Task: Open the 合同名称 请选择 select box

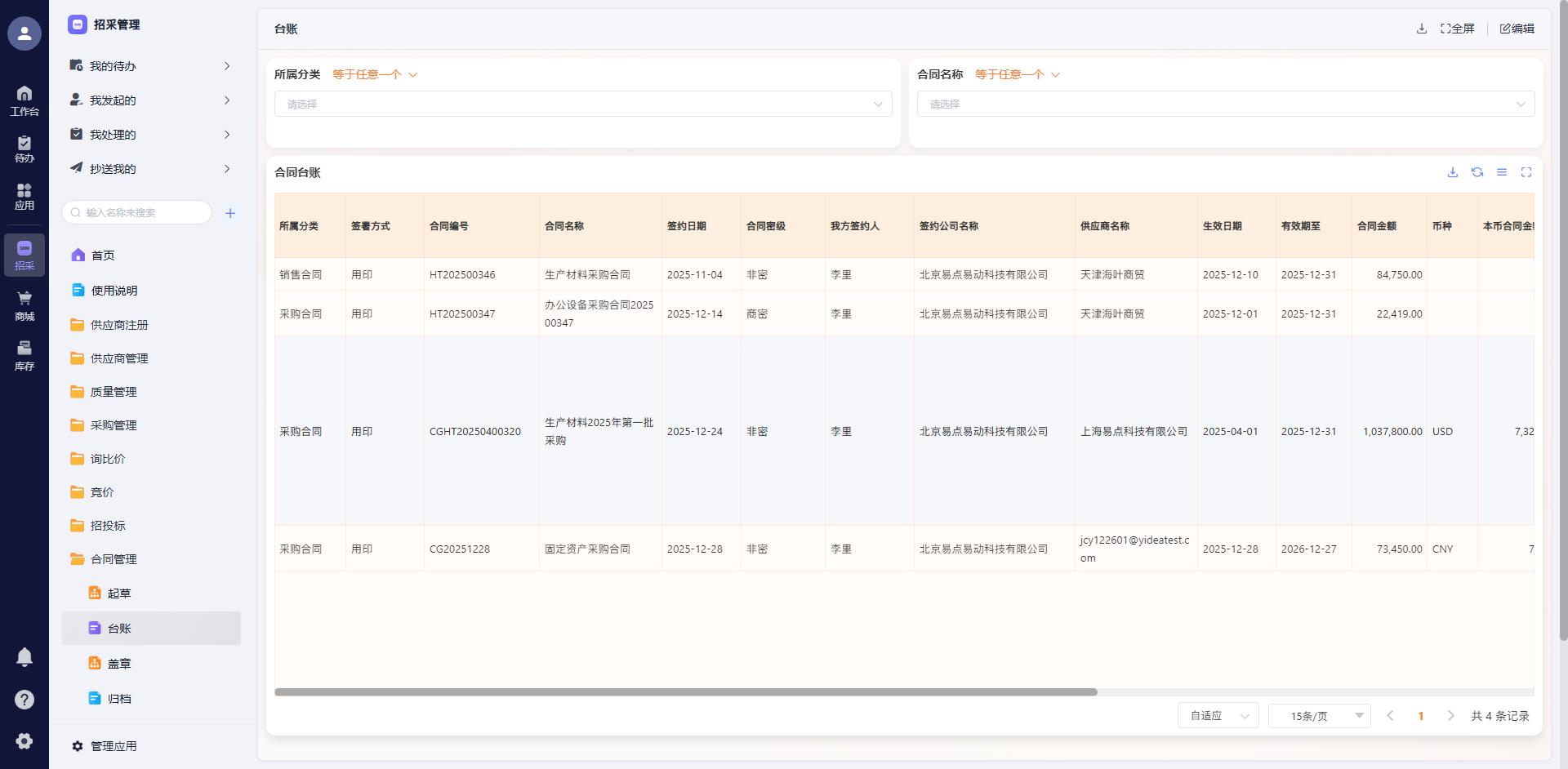Action: click(1226, 104)
